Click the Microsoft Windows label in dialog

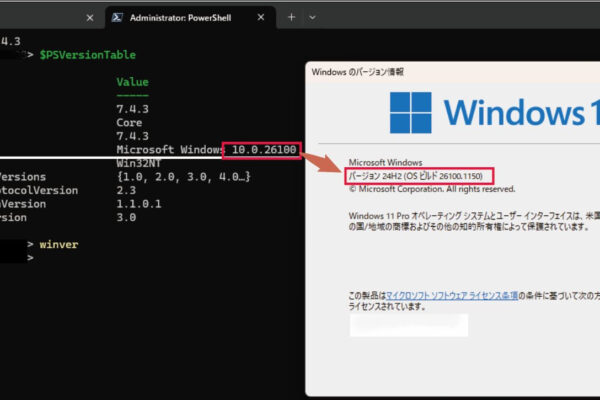tap(385, 162)
